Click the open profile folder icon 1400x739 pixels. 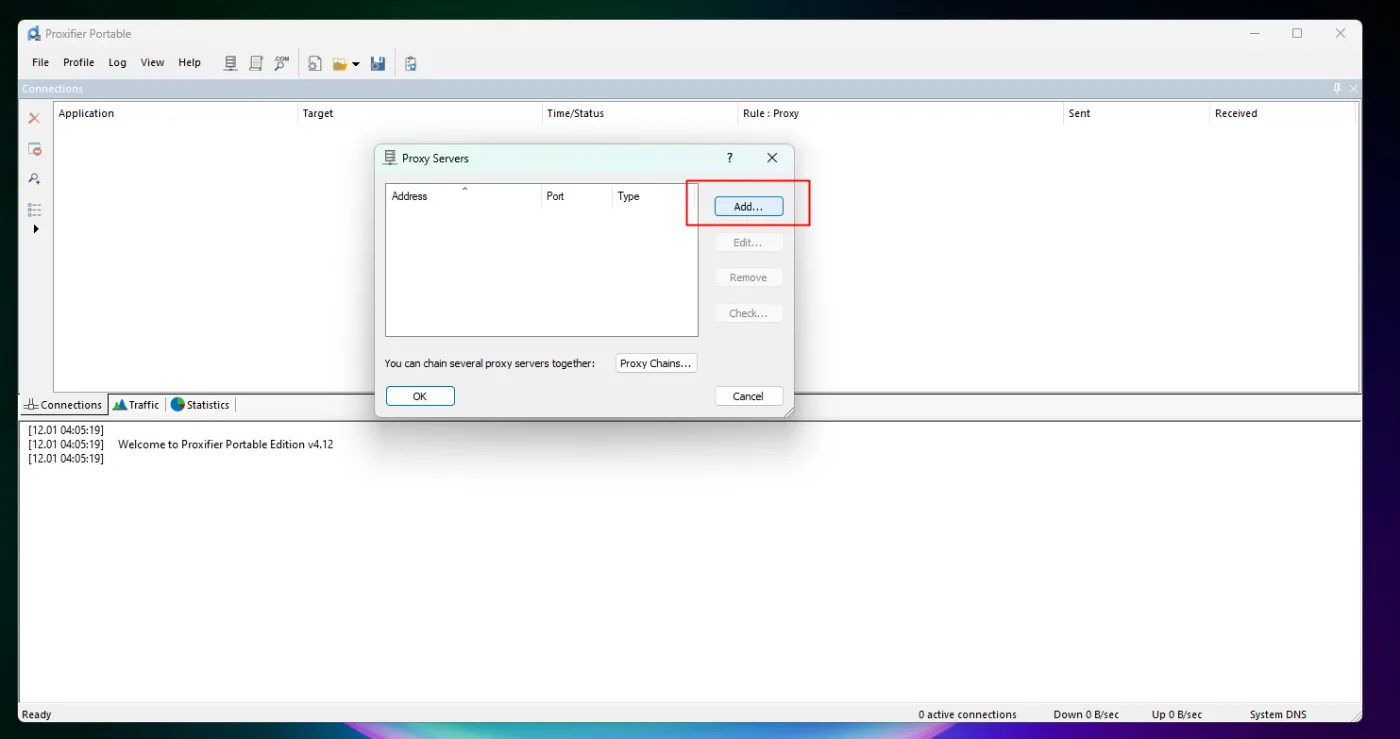pyautogui.click(x=340, y=64)
